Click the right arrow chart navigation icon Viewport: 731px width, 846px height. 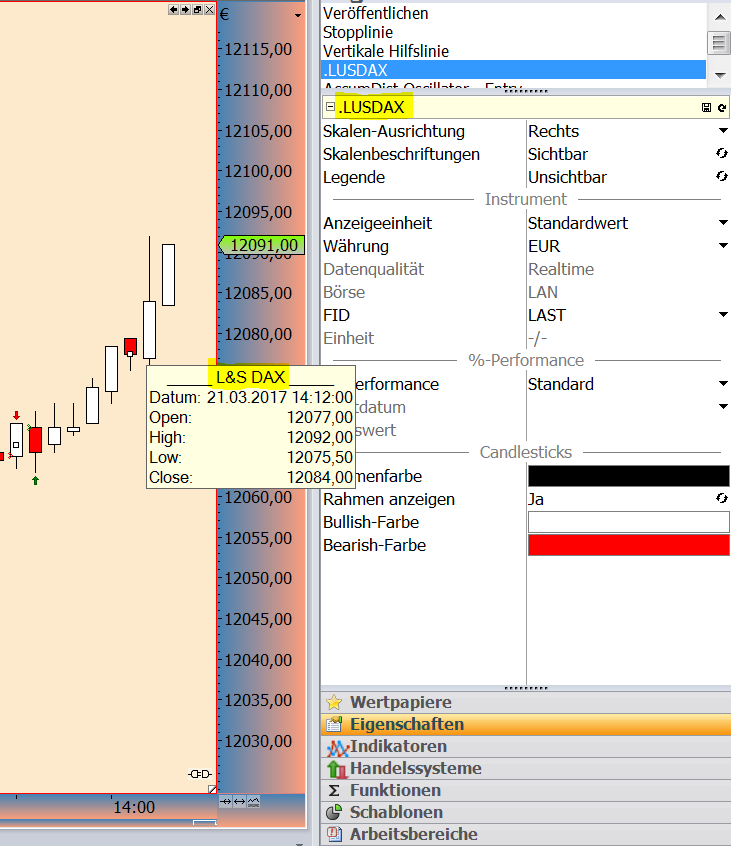pos(185,10)
